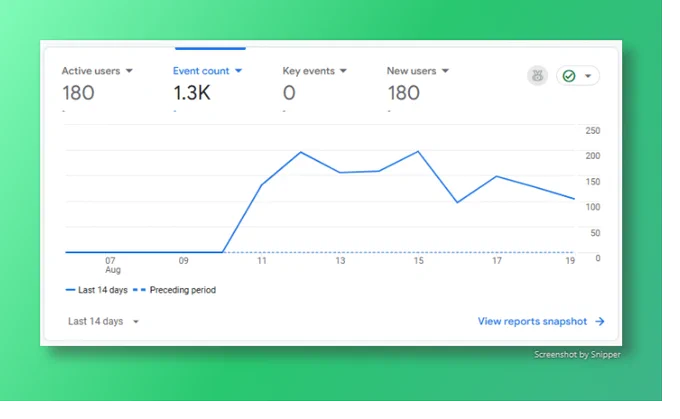Click the 200 y-axis label
The image size is (680, 419).
[x=593, y=156]
